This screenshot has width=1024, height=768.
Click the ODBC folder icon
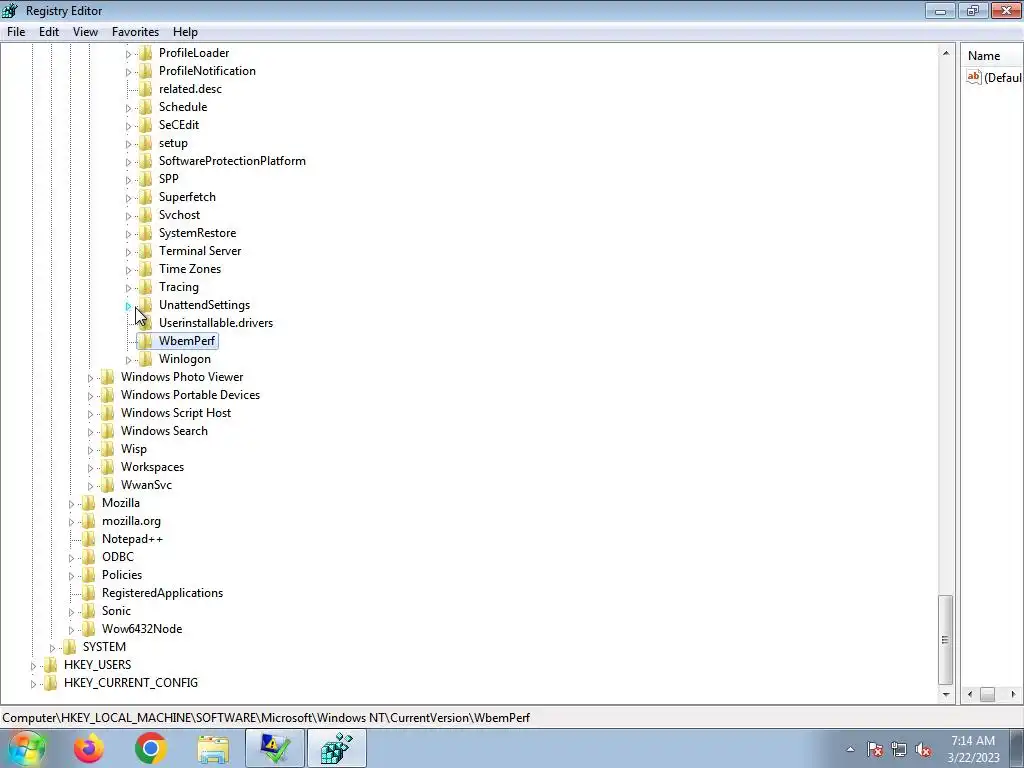tap(89, 557)
